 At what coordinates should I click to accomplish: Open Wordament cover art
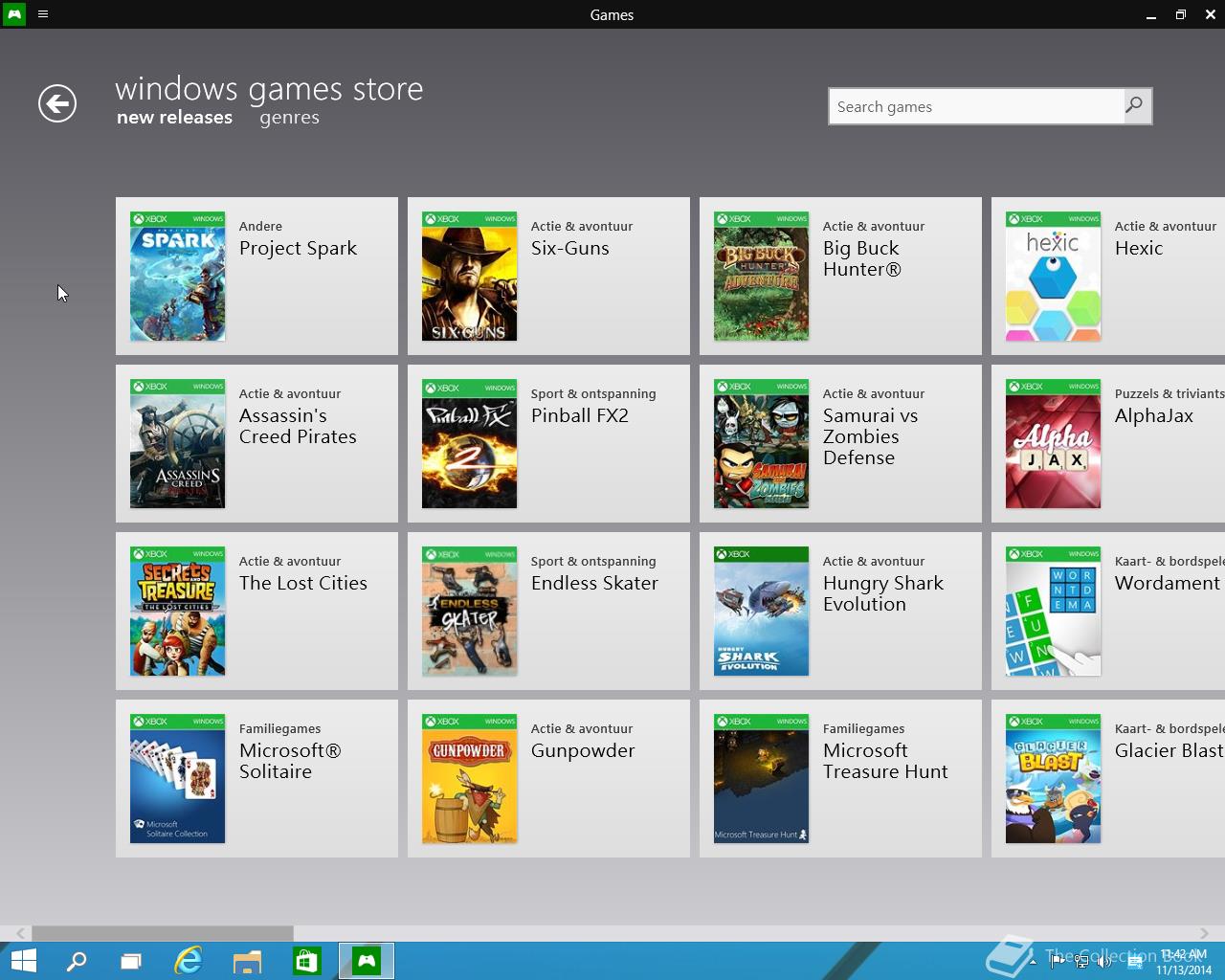(x=1054, y=612)
